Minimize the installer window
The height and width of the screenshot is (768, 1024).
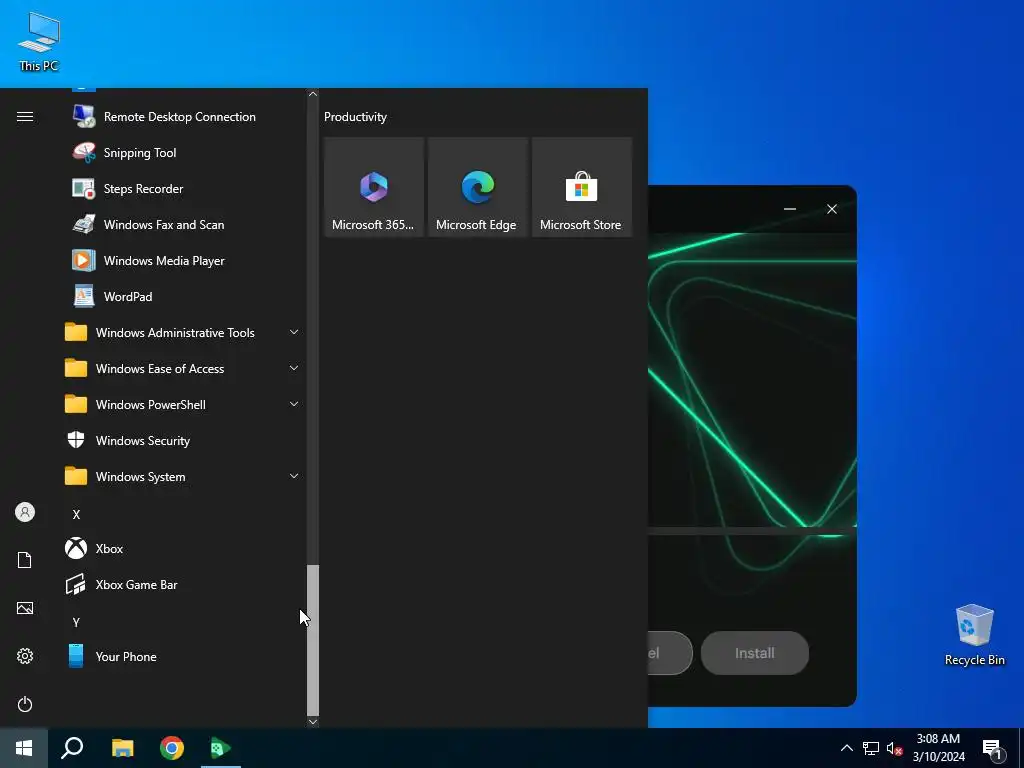790,209
